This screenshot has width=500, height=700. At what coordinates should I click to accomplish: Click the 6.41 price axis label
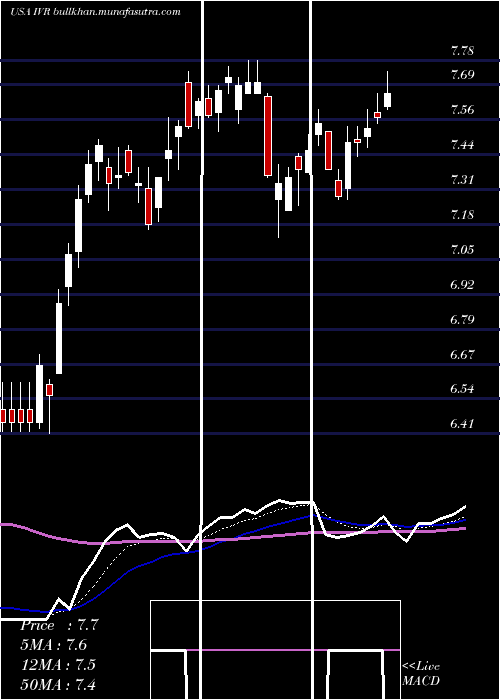462,423
